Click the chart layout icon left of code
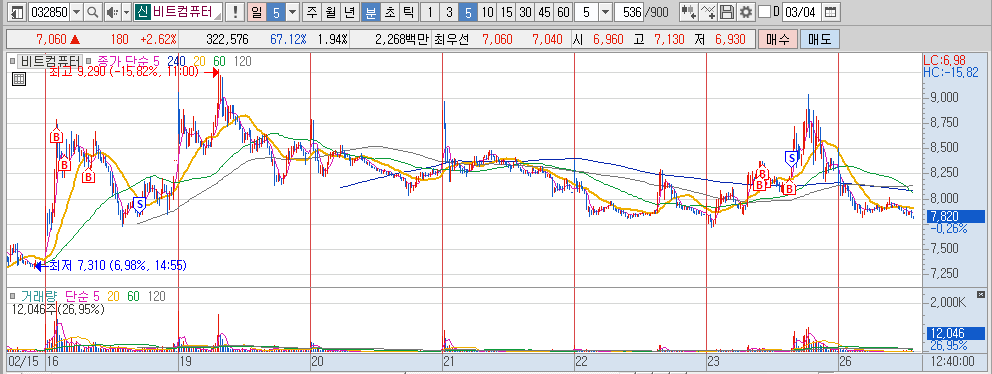 pos(18,11)
